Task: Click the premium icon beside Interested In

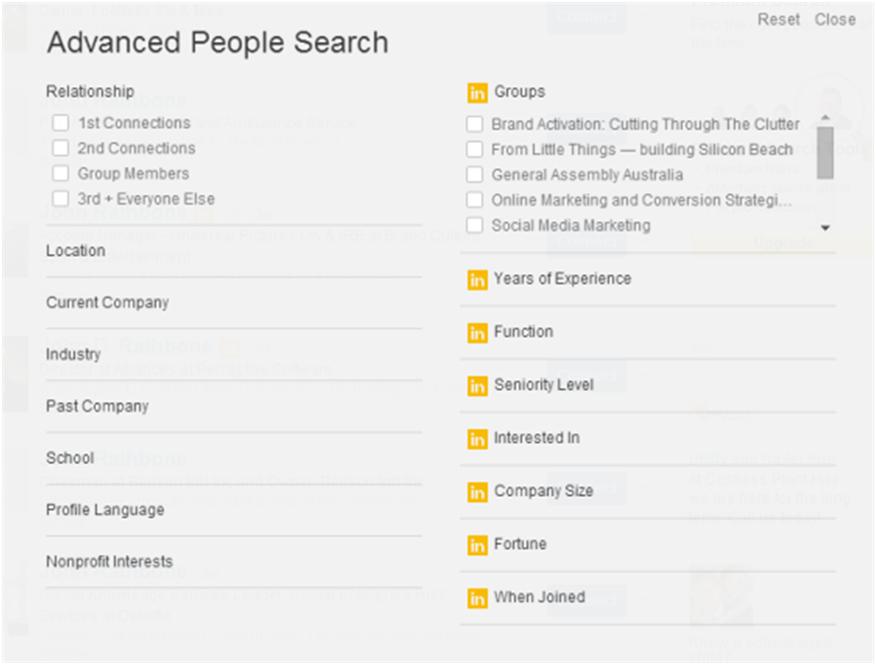Action: pos(477,439)
